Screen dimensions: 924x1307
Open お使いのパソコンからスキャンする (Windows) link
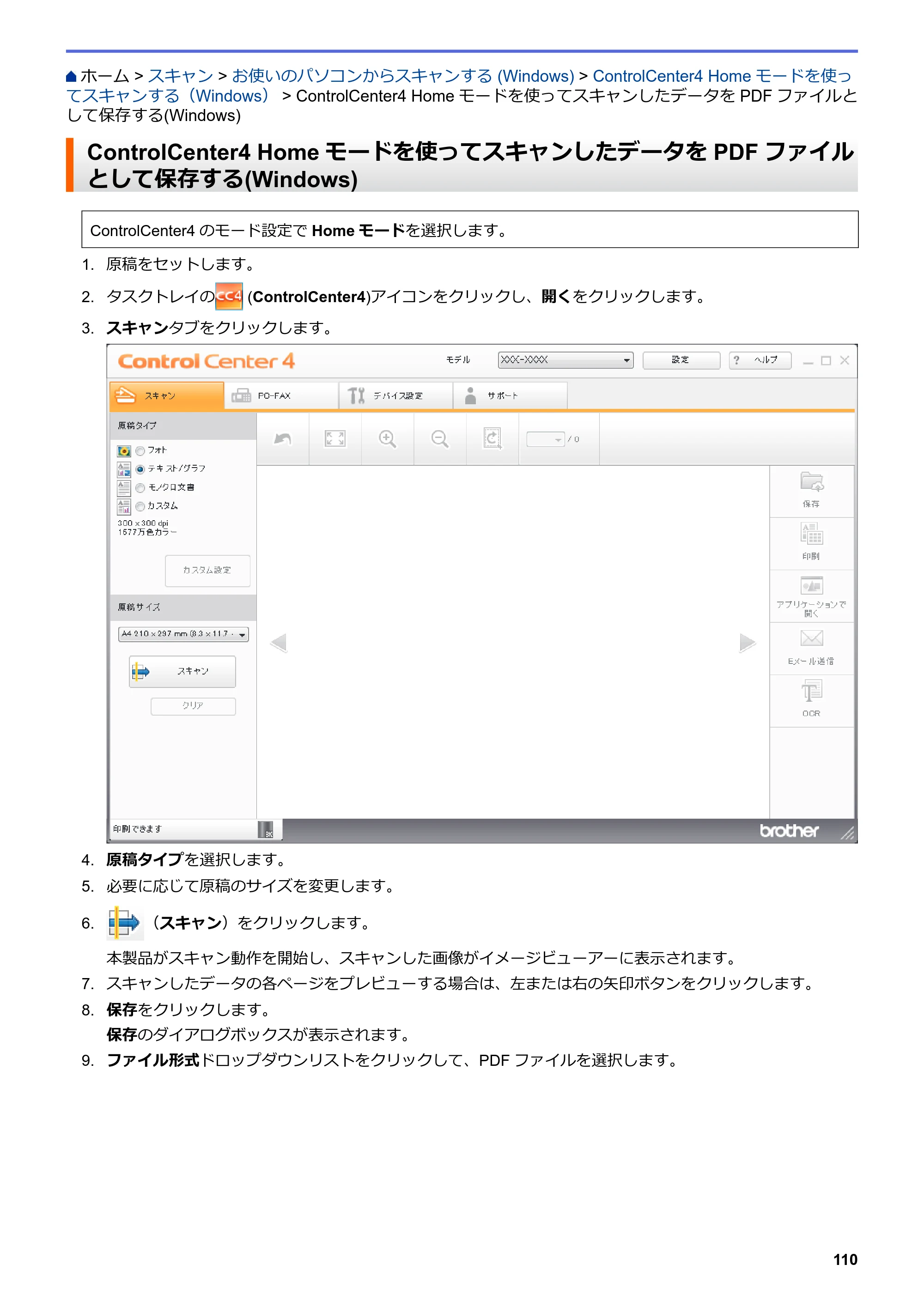pos(403,76)
